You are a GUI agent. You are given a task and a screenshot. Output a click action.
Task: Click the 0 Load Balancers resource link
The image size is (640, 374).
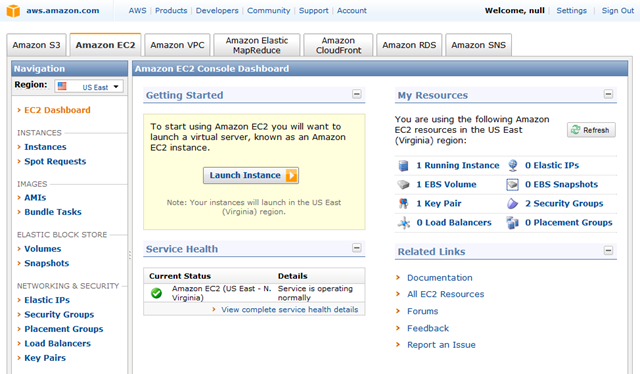[454, 223]
